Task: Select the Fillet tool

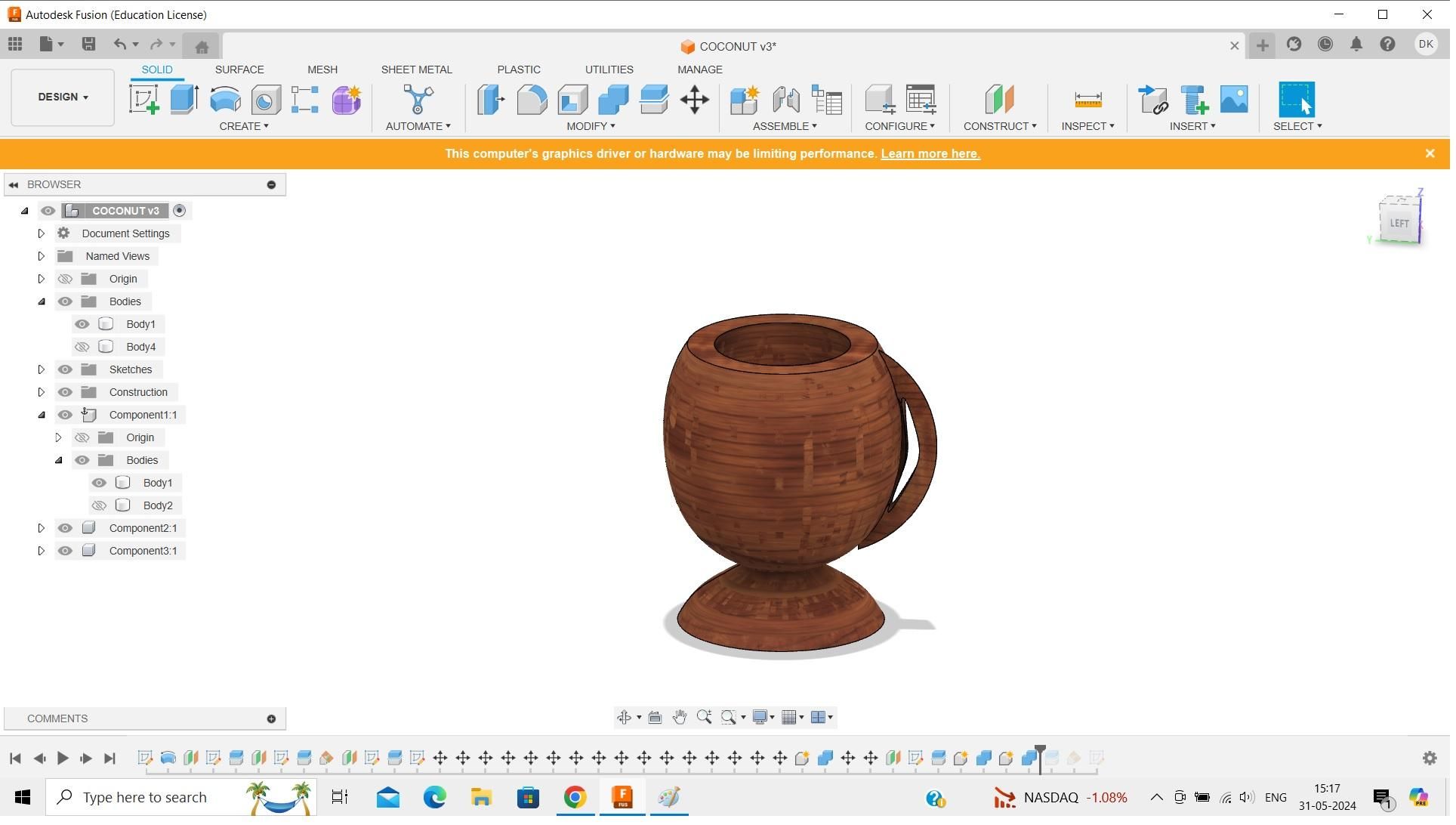Action: tap(532, 100)
